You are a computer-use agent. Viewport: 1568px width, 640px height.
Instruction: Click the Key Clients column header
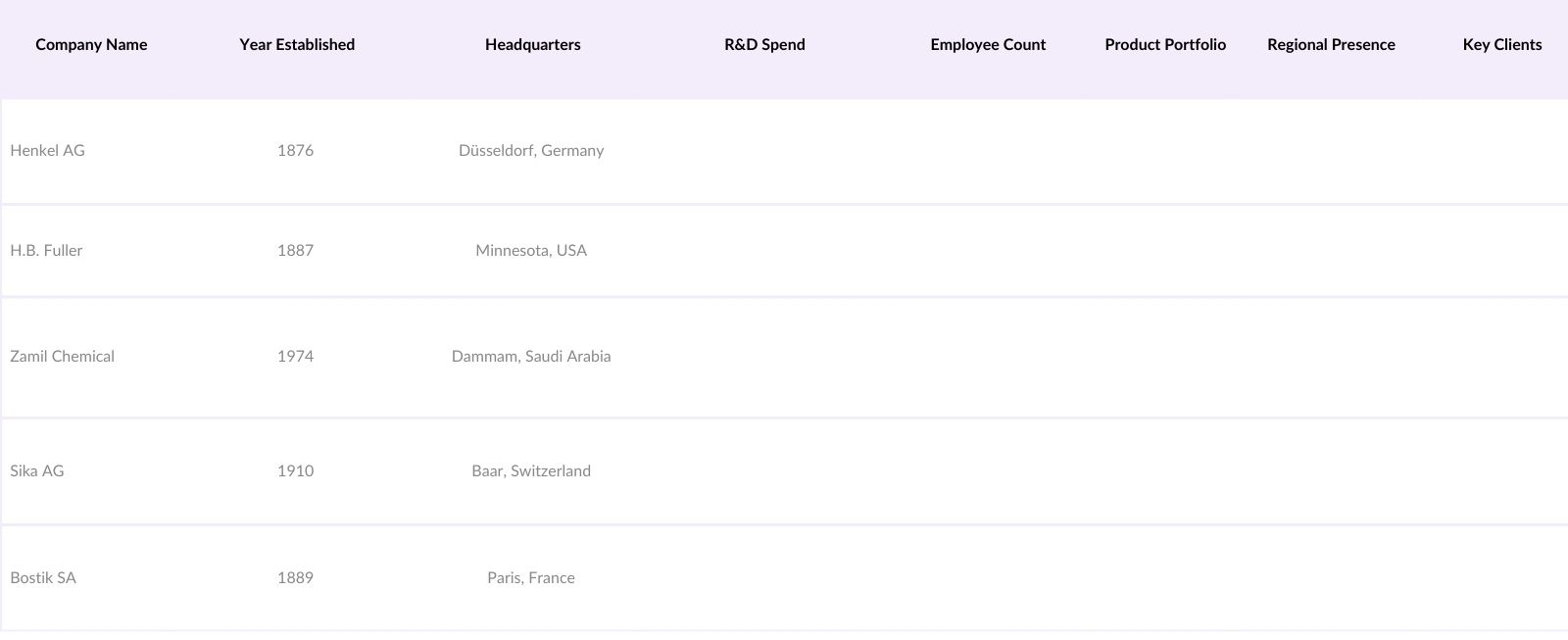tap(1501, 45)
